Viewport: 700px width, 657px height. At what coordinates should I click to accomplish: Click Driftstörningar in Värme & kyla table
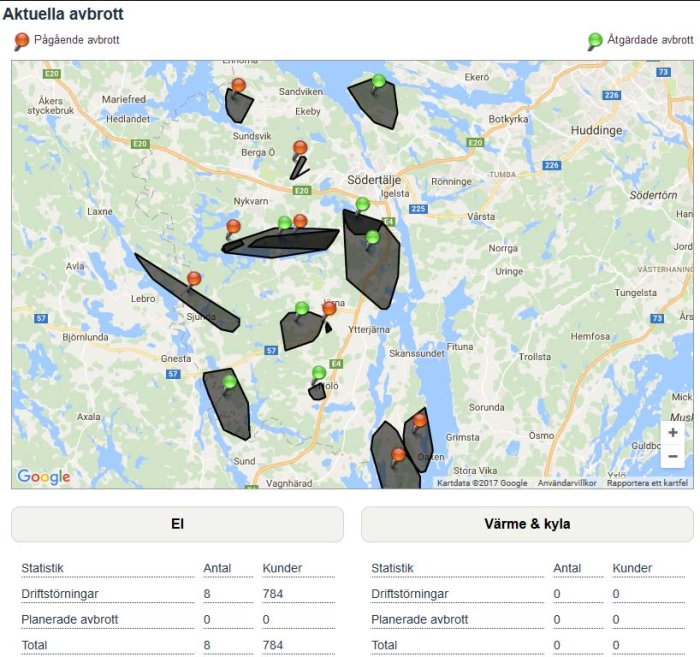[410, 594]
